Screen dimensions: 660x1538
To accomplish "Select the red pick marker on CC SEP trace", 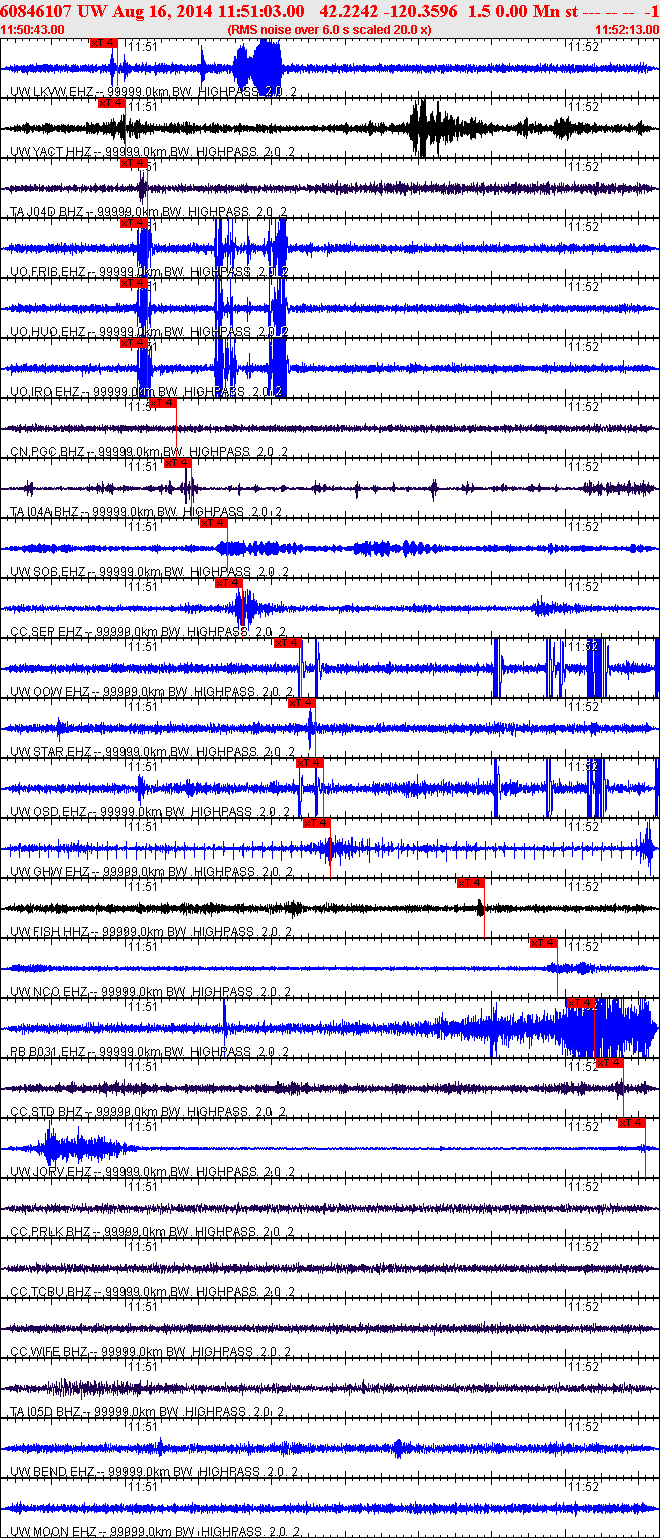I will (229, 583).
